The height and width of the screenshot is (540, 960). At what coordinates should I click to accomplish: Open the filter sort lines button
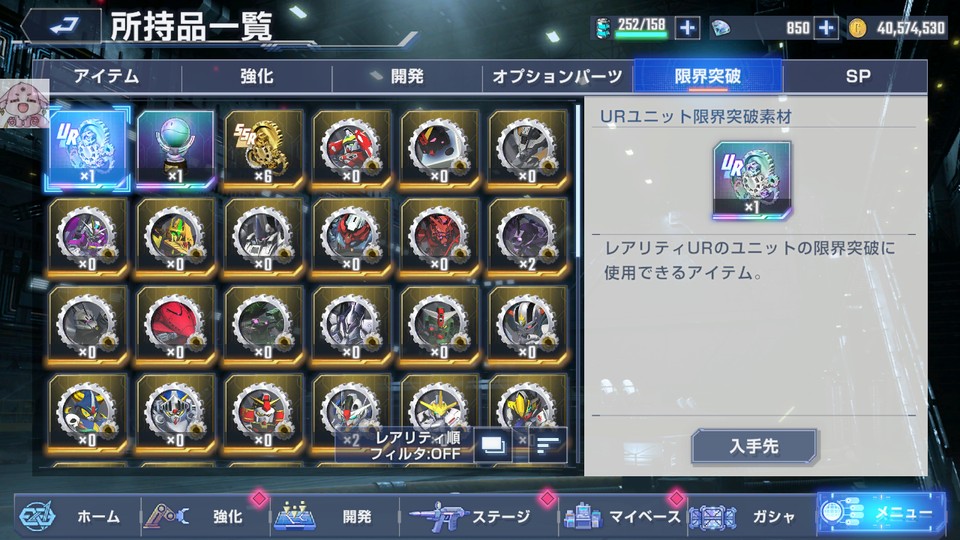coord(547,445)
